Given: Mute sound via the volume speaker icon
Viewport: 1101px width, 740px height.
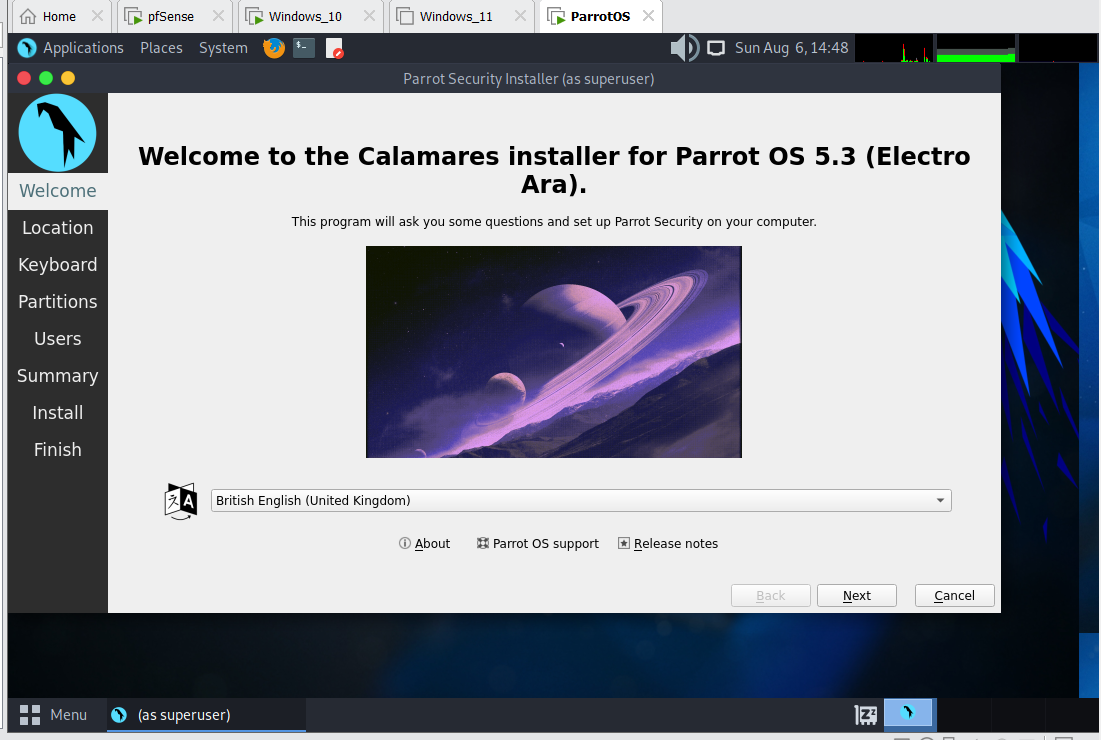Looking at the screenshot, I should pos(684,48).
